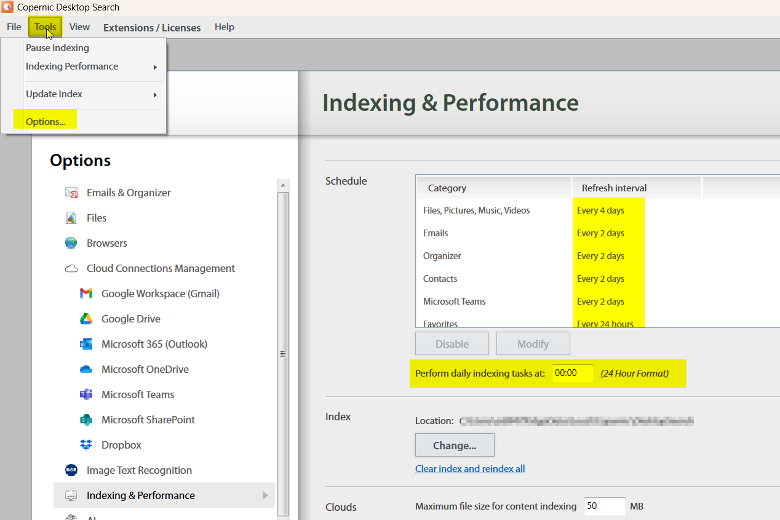The width and height of the screenshot is (780, 520).
Task: Click the Microsoft SharePoint icon
Action: coord(86,419)
